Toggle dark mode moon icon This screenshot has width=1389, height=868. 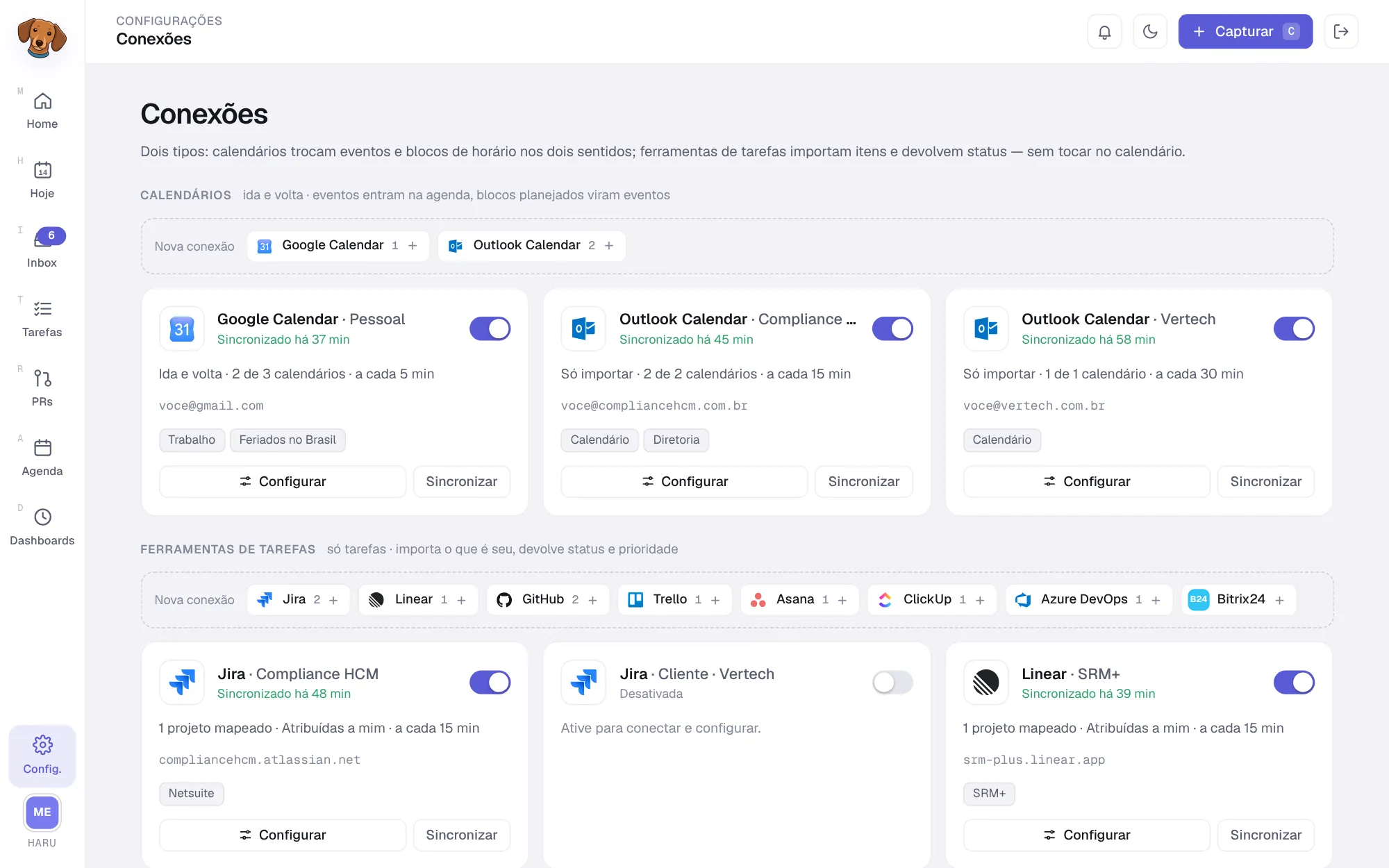pos(1150,31)
